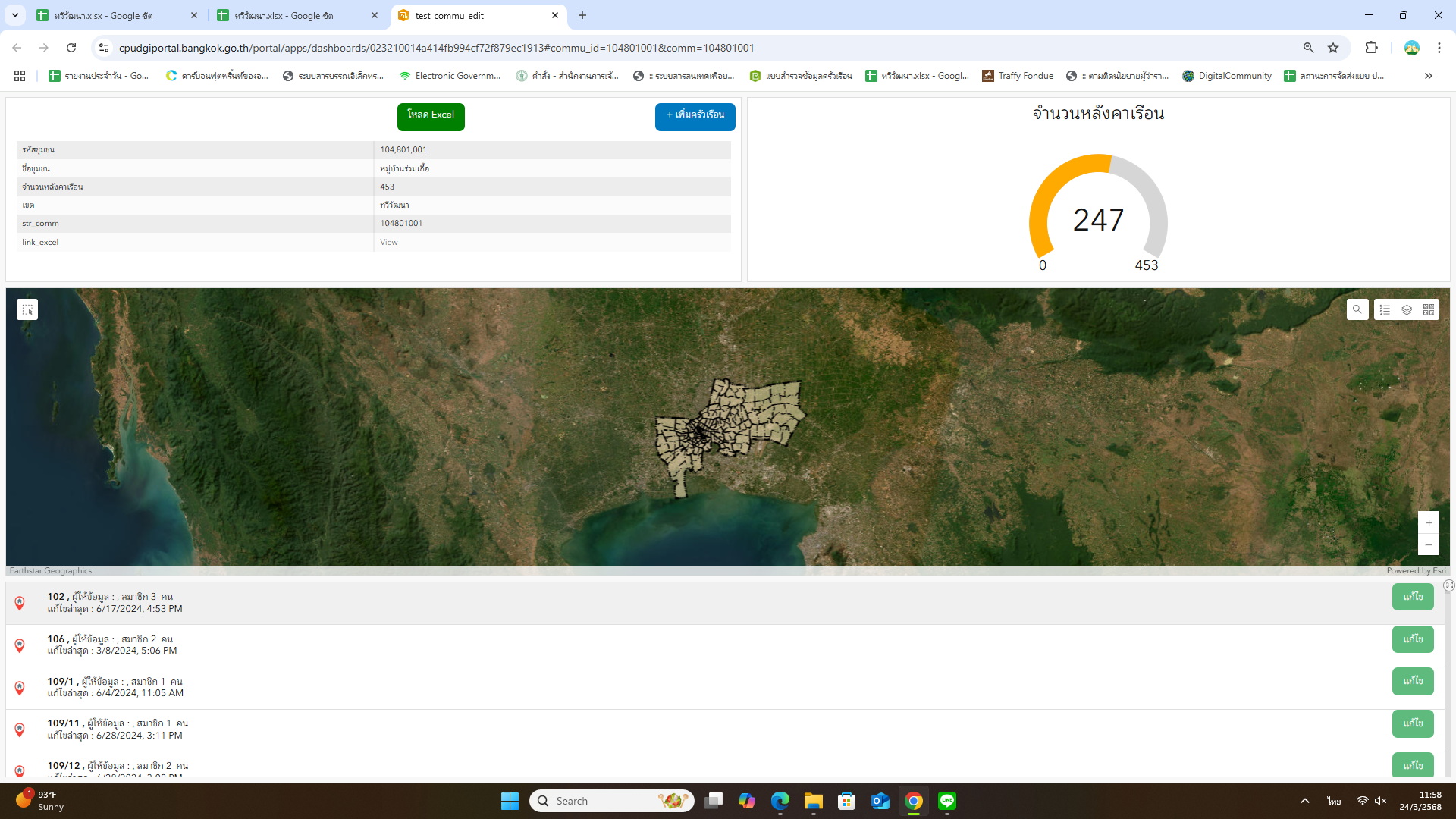Expand the list panel with corner icon

click(x=1449, y=585)
